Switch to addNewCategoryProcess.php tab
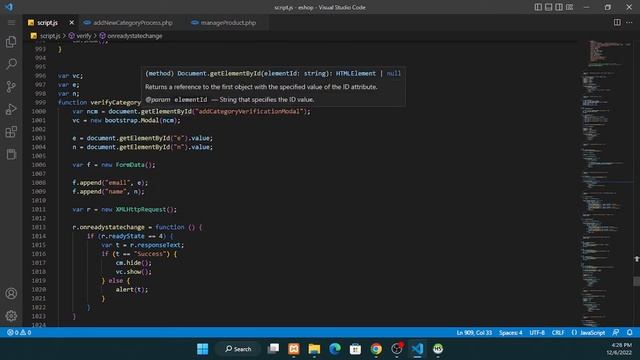This screenshot has width=640, height=360. (x=133, y=22)
